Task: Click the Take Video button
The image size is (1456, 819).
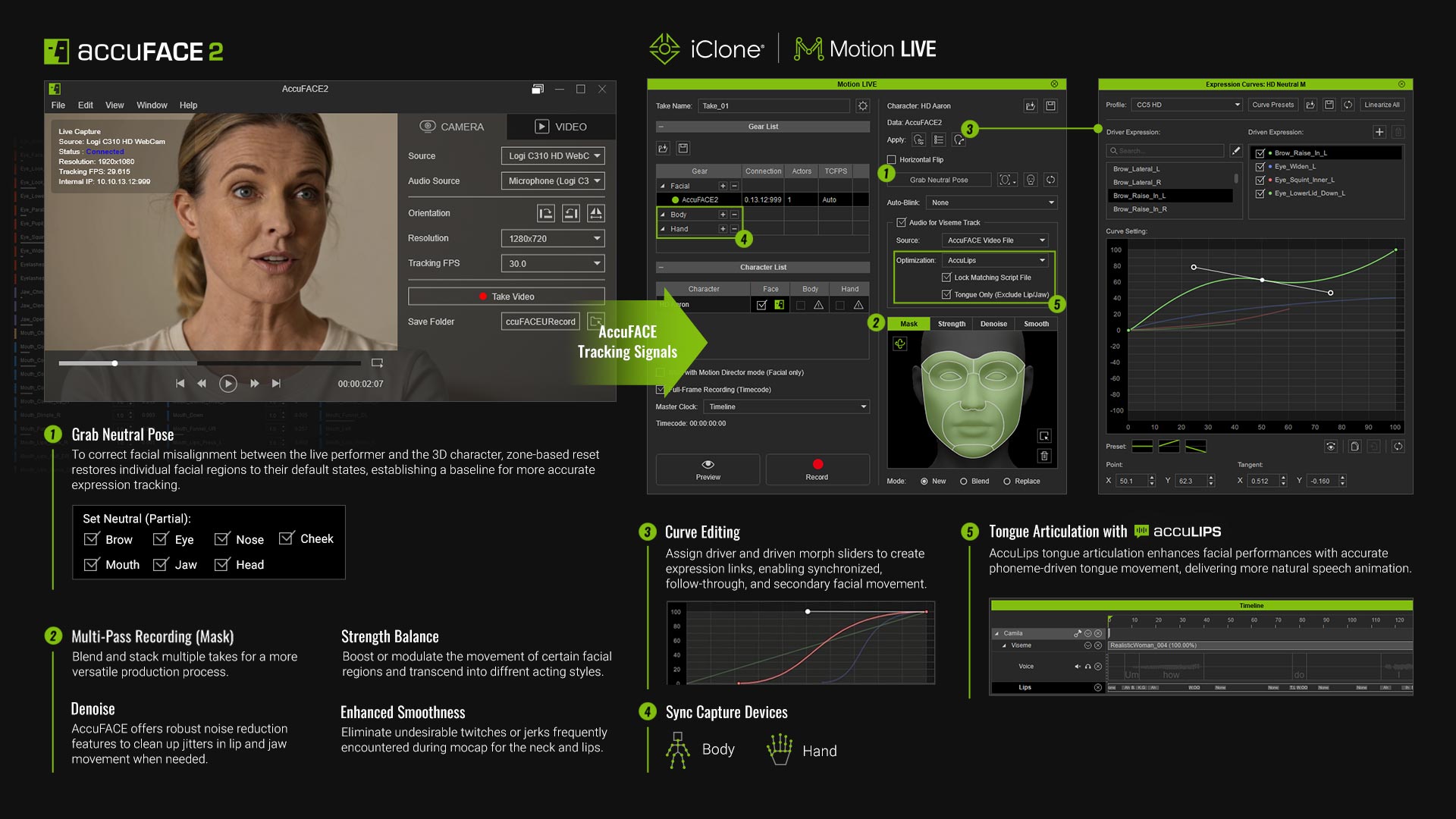Action: 507,297
